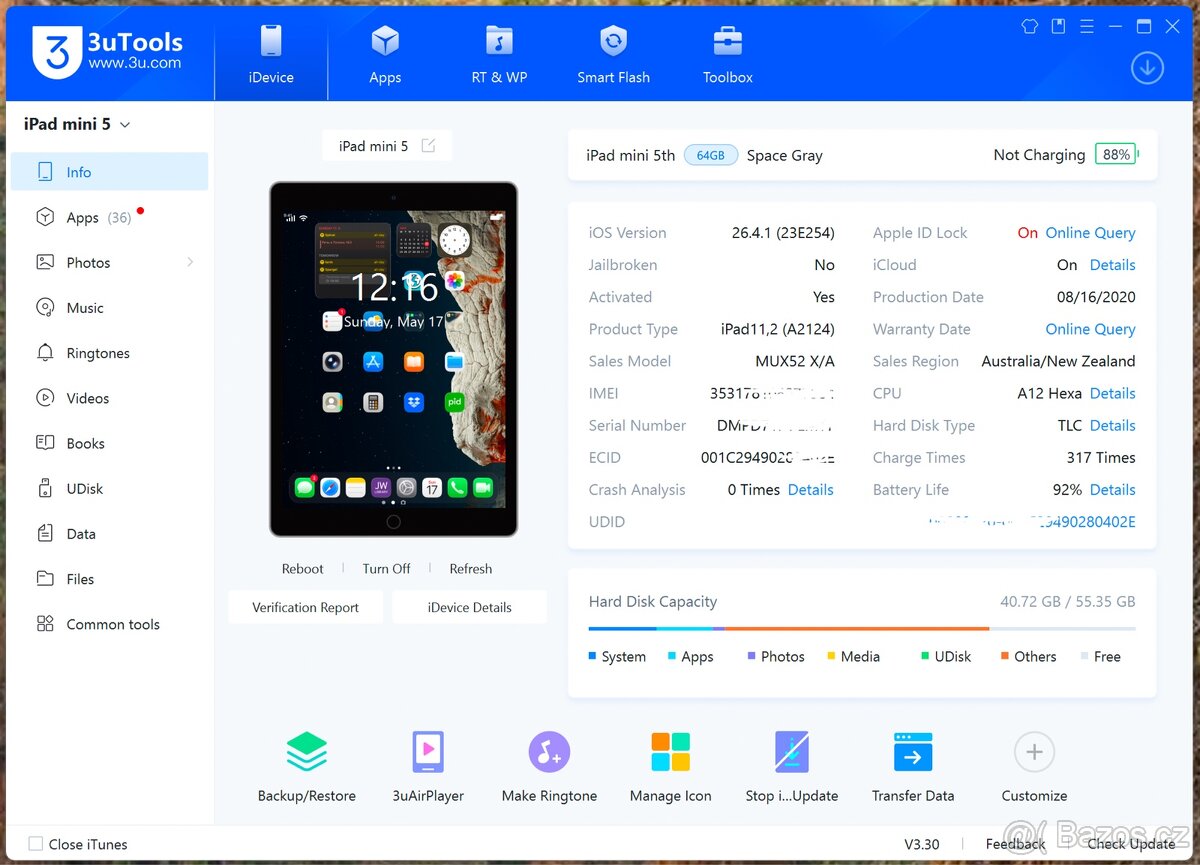
Task: Open Photos in the sidebar
Action: pos(109,262)
